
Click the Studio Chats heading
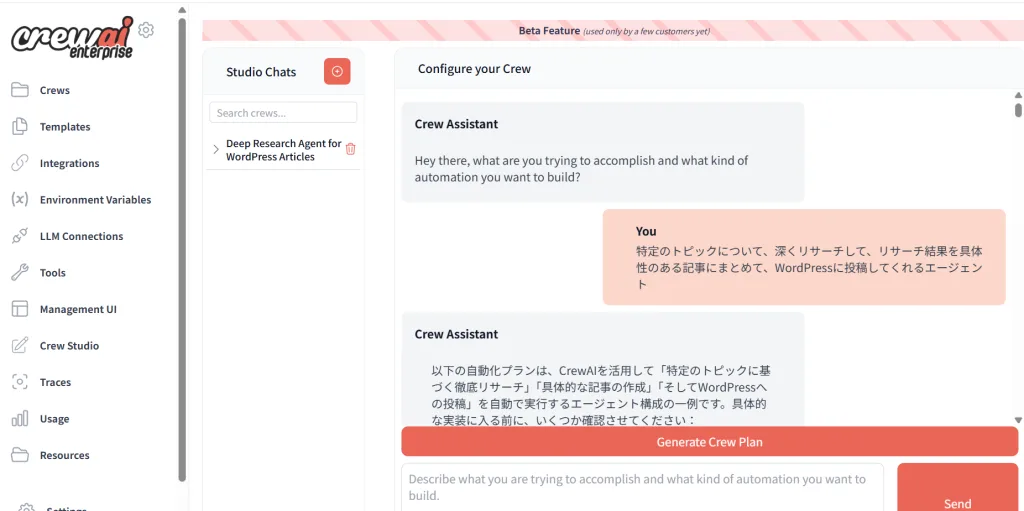pyautogui.click(x=261, y=72)
